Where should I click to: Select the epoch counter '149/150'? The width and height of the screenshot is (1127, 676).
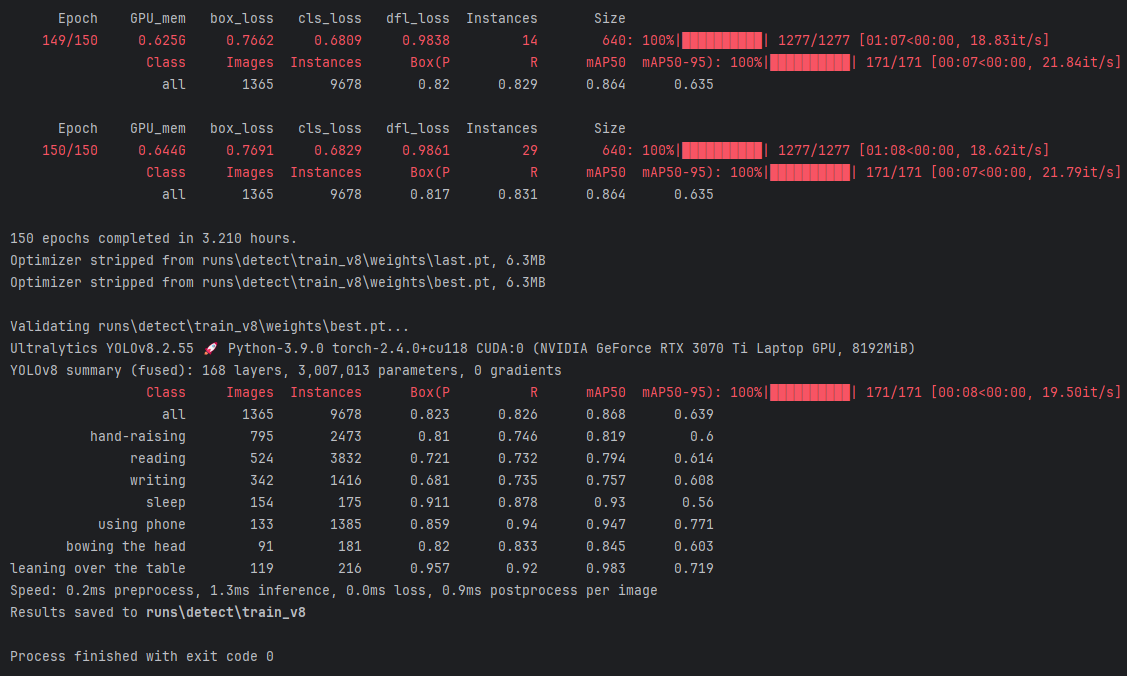pyautogui.click(x=70, y=40)
